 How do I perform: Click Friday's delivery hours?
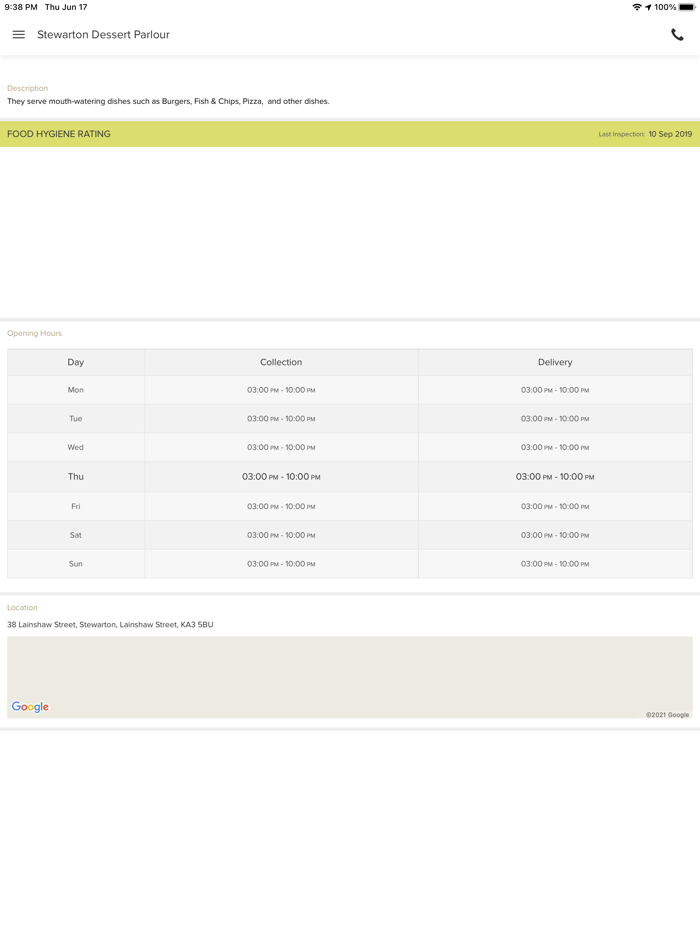[x=555, y=506]
